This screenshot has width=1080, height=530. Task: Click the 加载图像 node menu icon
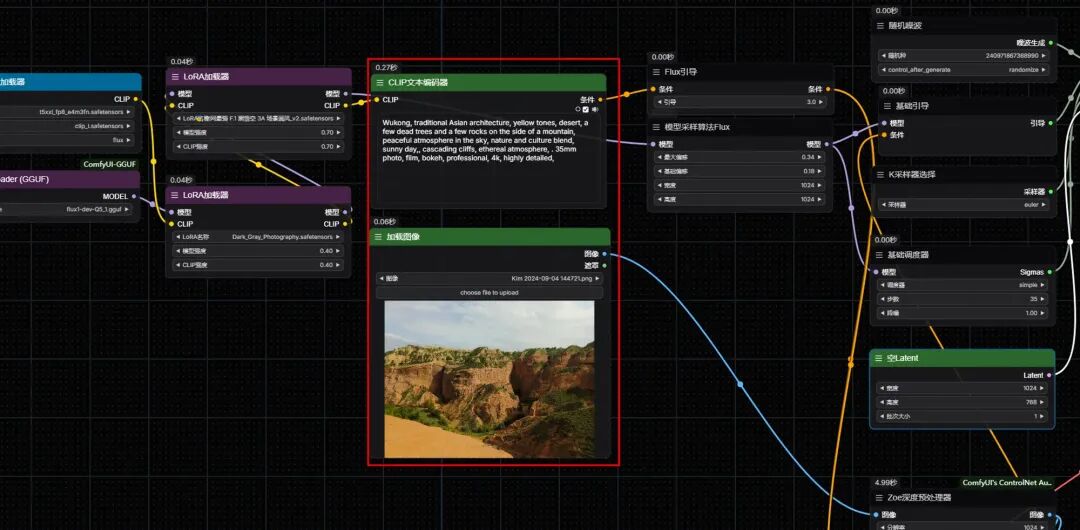[378, 236]
